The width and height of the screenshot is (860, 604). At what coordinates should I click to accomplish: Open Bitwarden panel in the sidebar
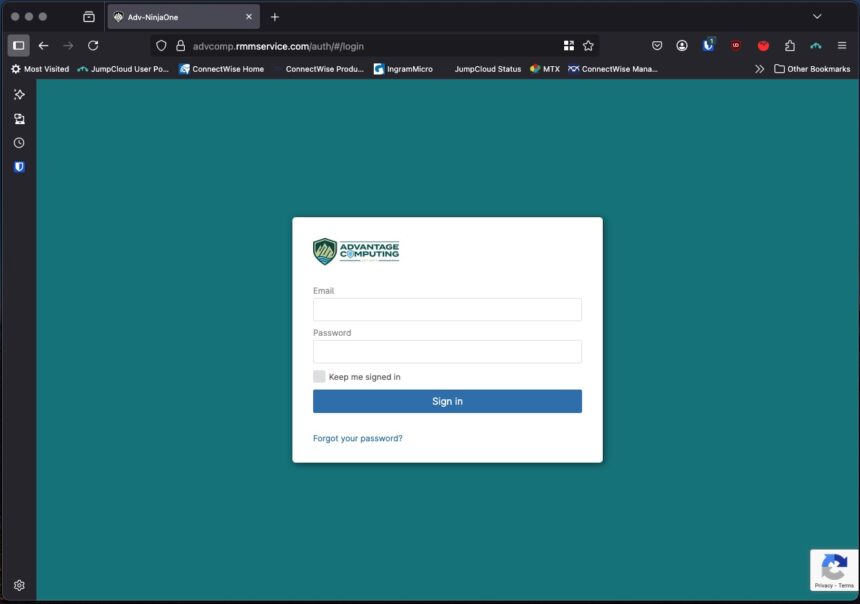pos(19,167)
